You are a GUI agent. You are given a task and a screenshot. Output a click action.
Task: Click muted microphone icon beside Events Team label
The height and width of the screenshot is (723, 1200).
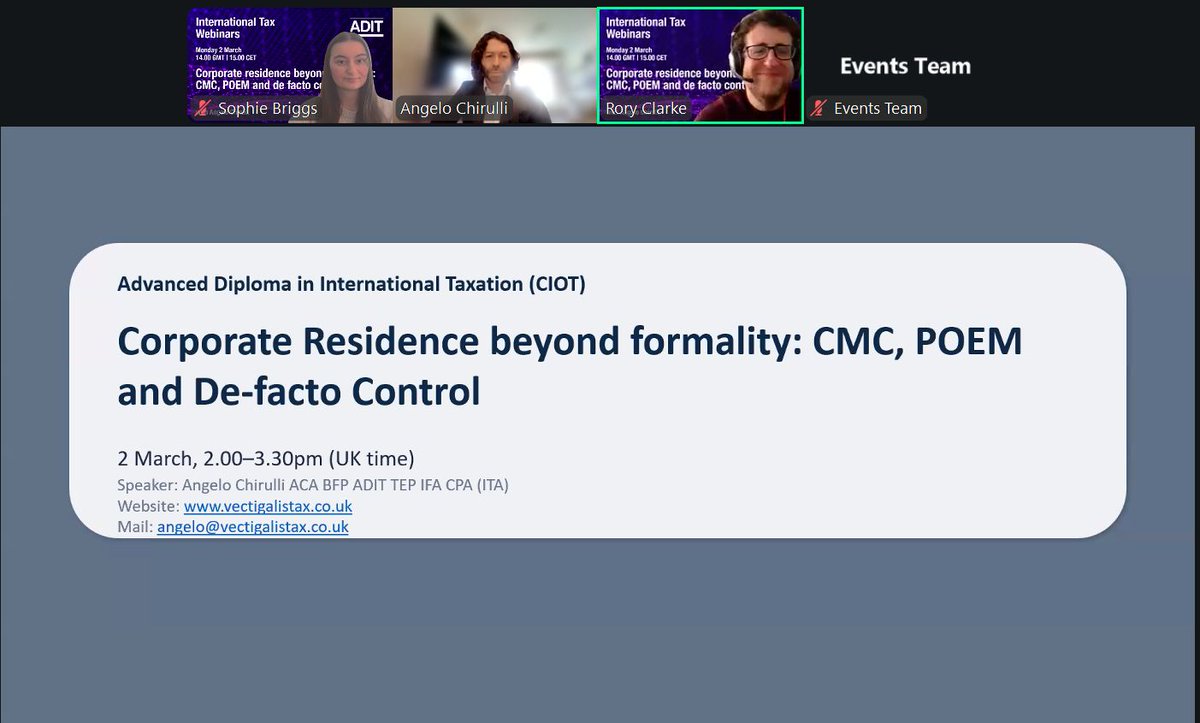point(818,108)
